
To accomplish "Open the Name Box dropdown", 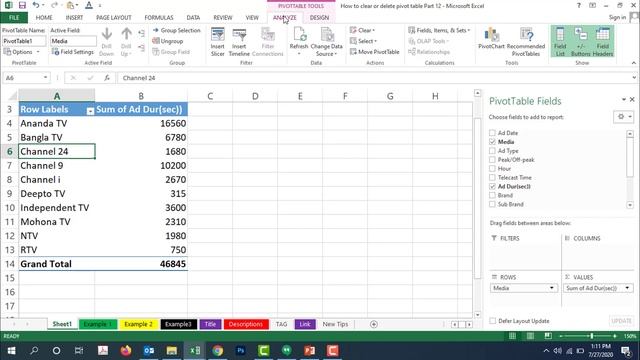I will (45, 78).
